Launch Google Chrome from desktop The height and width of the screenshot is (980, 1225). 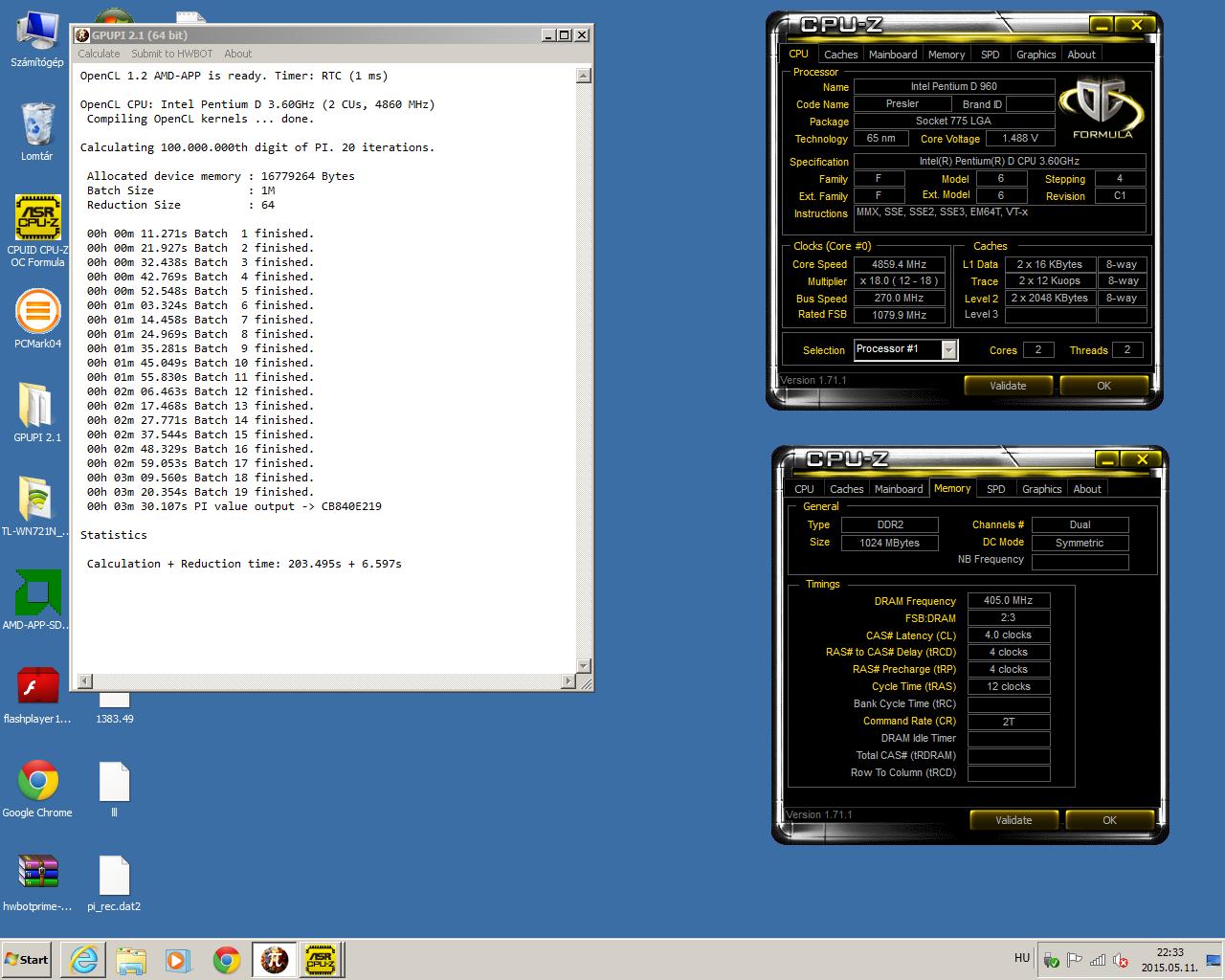coord(37,789)
